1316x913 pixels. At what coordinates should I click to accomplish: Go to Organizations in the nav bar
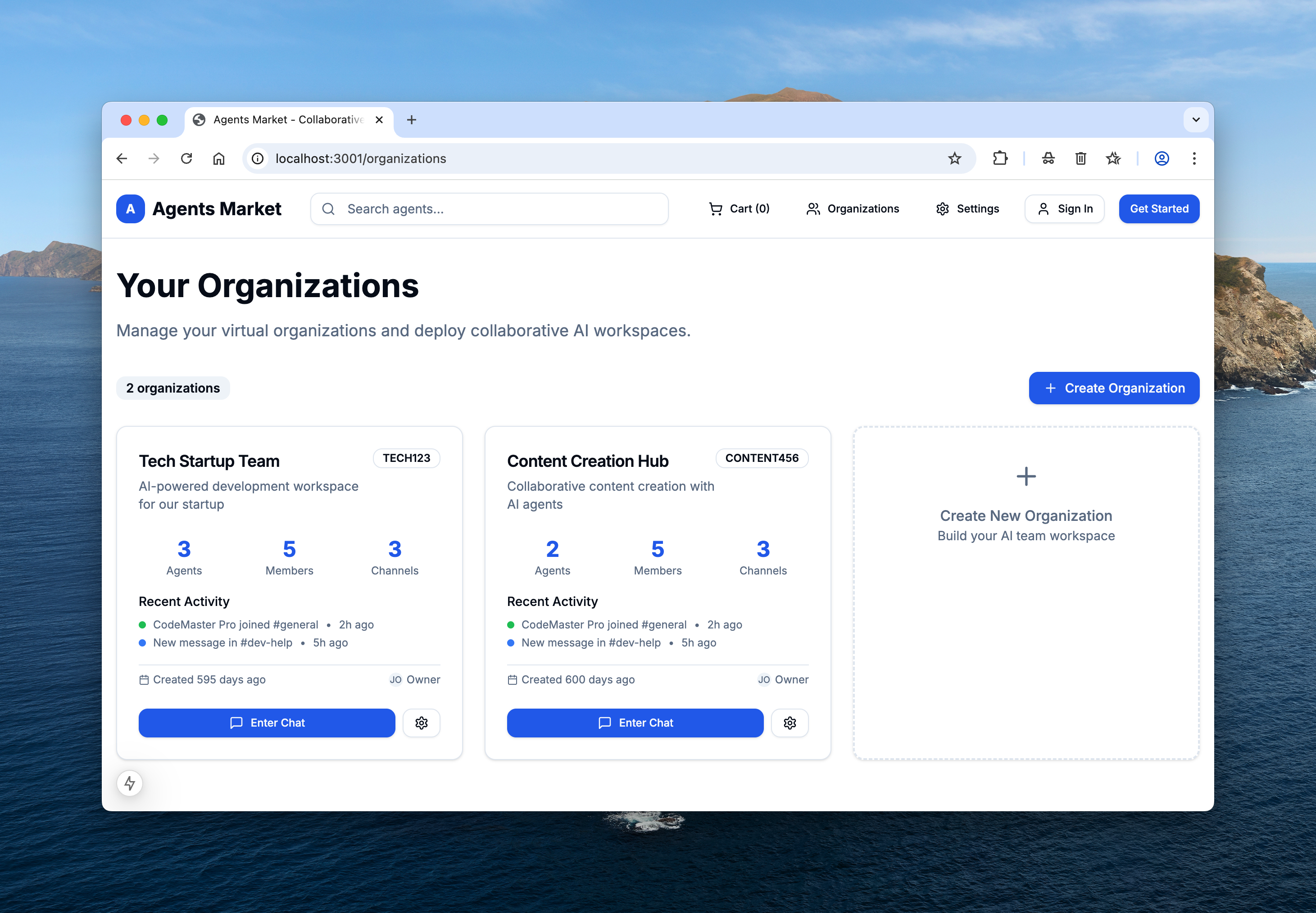[853, 209]
